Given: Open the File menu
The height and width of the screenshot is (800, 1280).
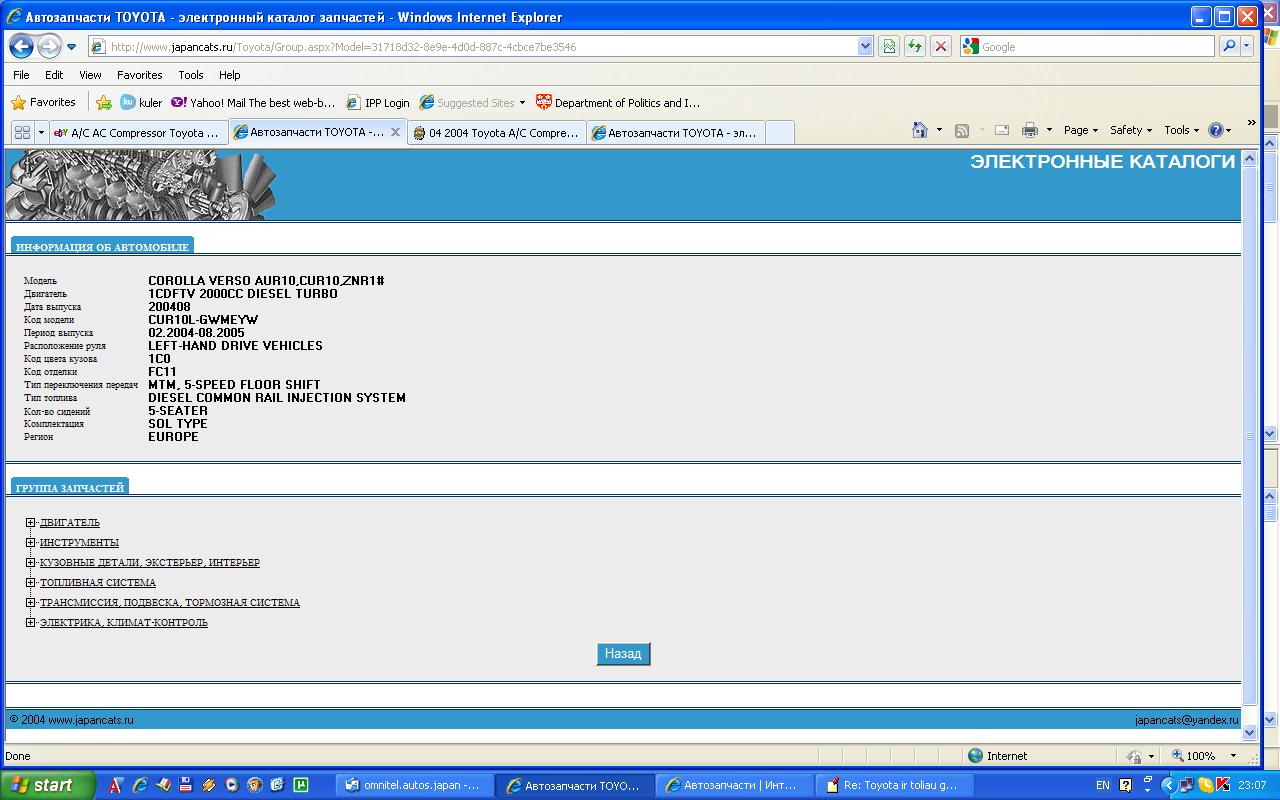Looking at the screenshot, I should point(21,75).
